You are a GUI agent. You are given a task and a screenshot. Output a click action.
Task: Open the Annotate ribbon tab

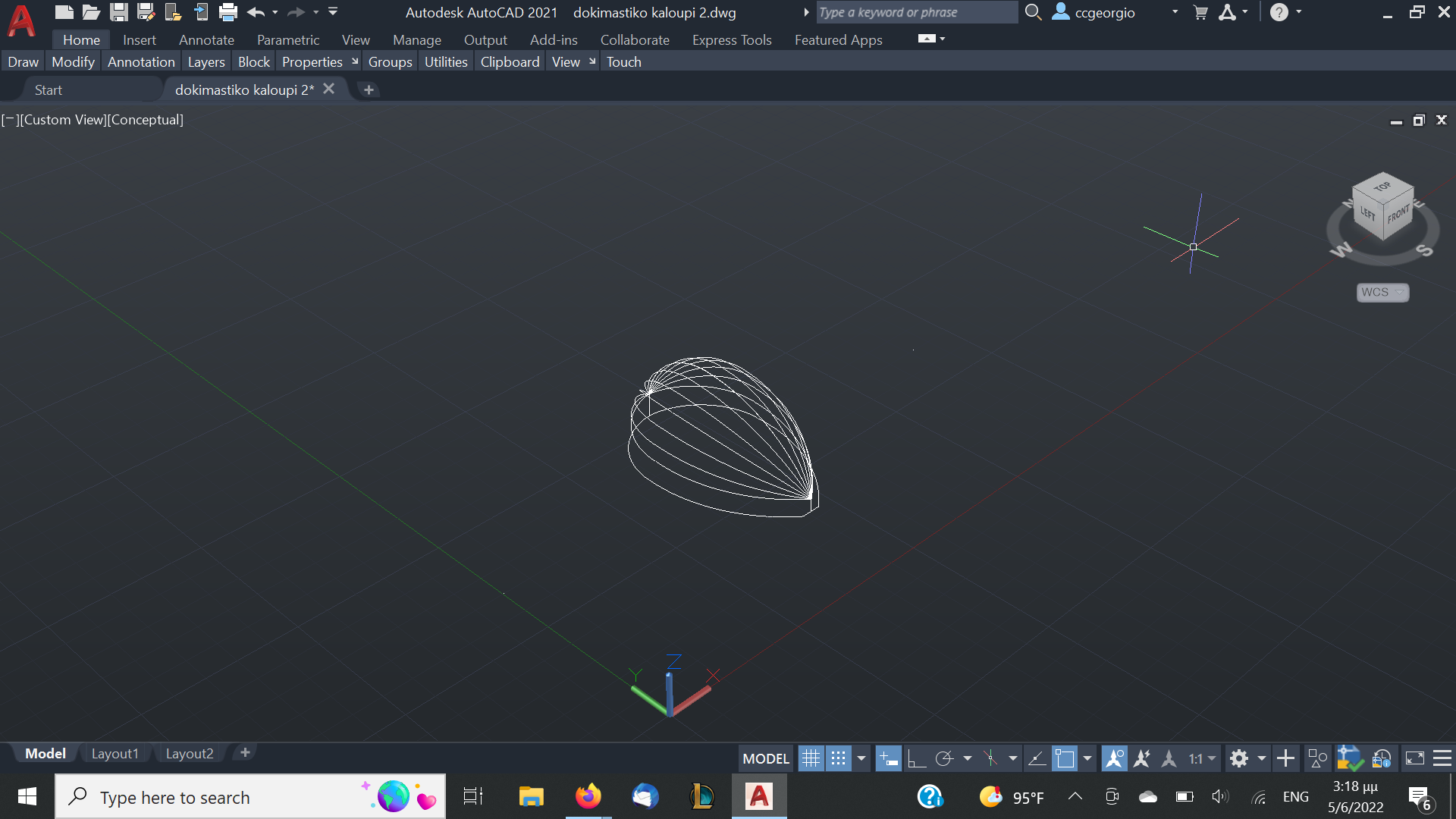pyautogui.click(x=206, y=39)
